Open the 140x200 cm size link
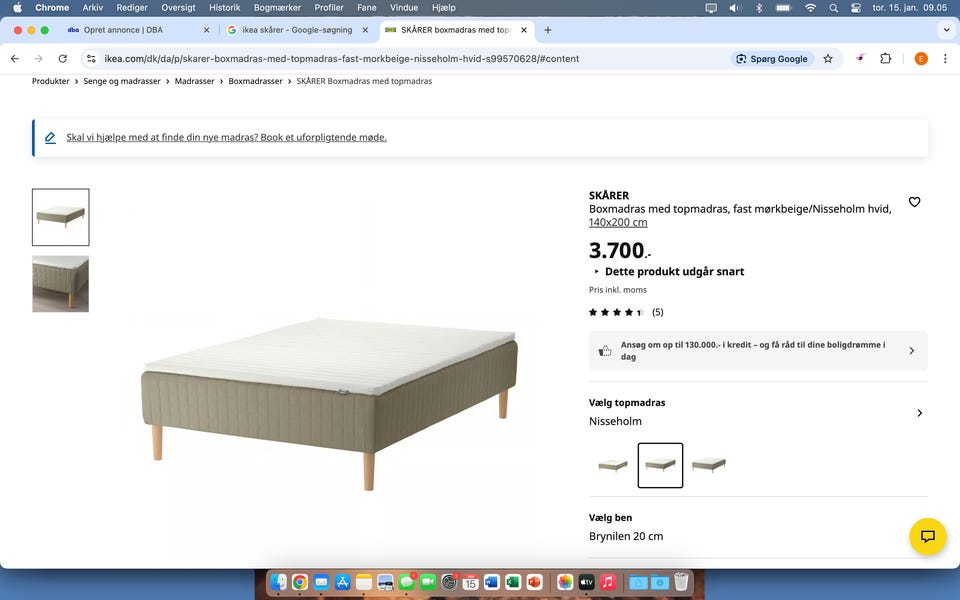960x600 pixels. [x=618, y=222]
